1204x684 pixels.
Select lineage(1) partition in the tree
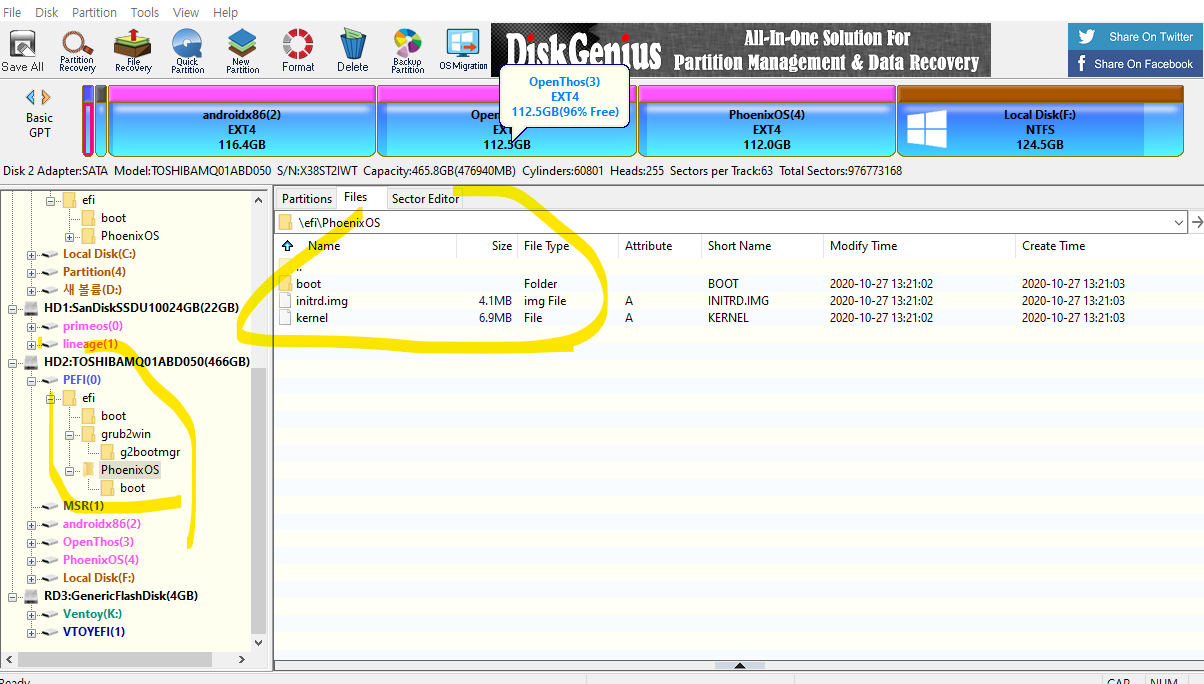click(x=90, y=344)
